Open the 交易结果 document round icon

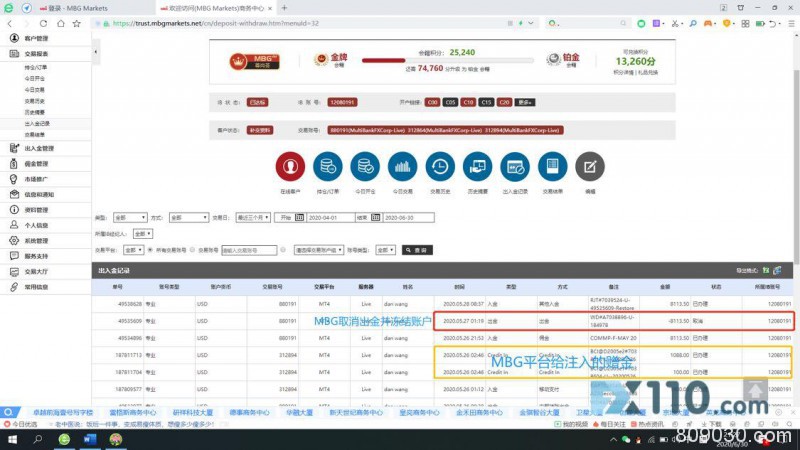point(553,166)
